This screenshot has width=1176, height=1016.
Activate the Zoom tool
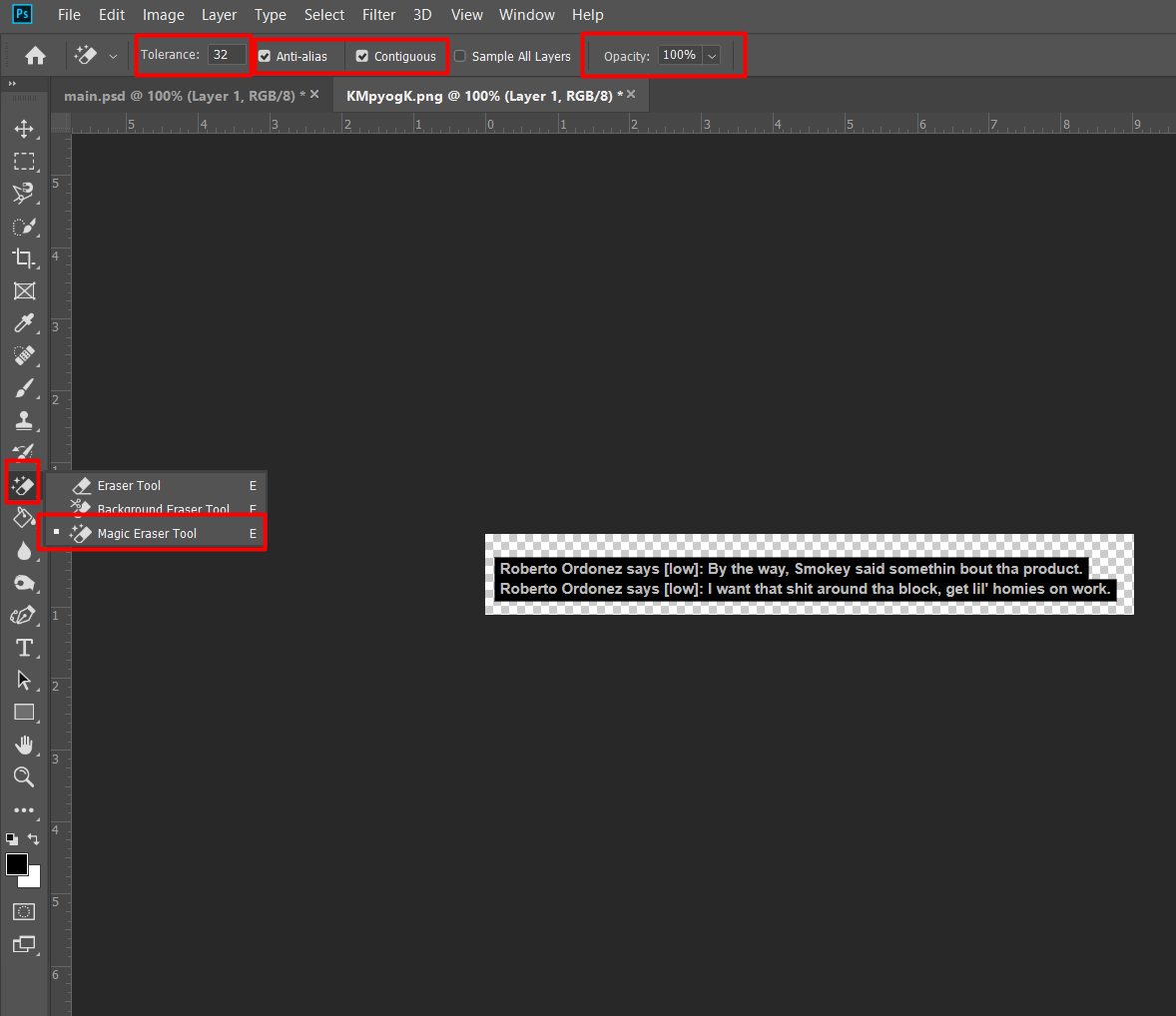(24, 777)
